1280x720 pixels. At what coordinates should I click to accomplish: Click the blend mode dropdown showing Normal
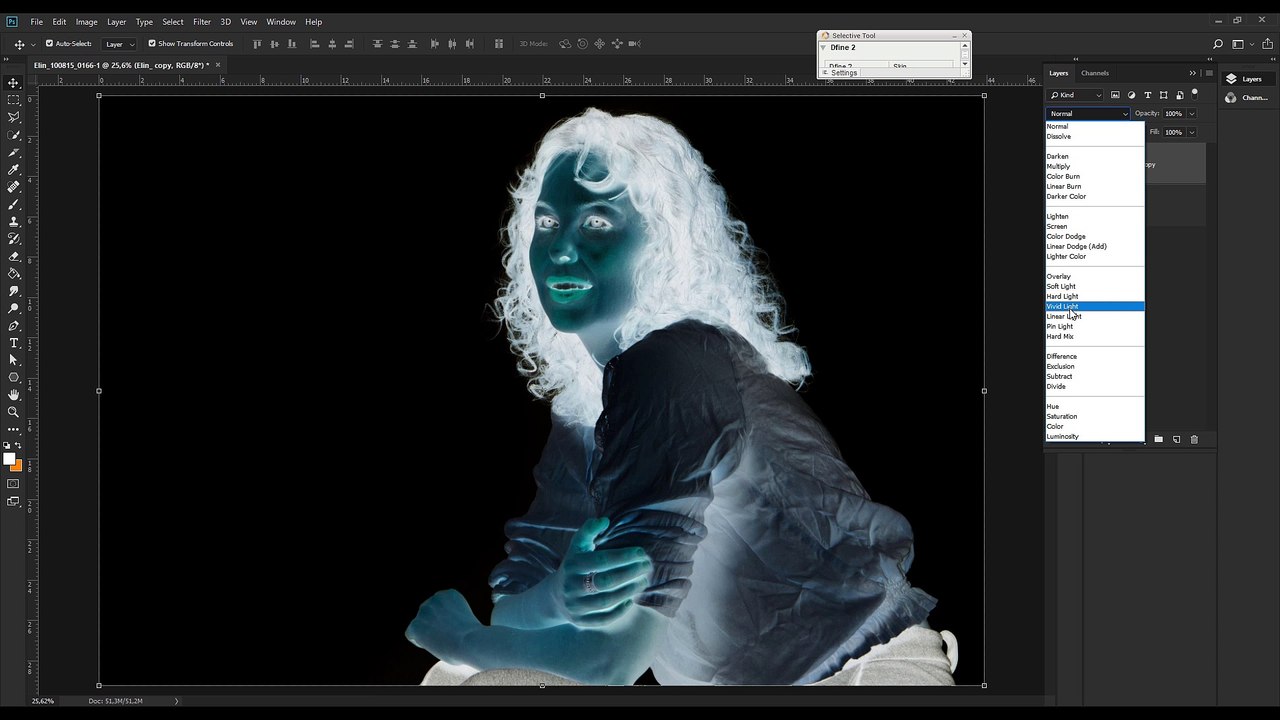[1088, 114]
